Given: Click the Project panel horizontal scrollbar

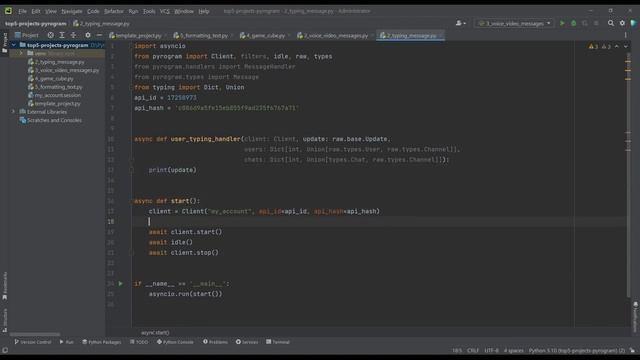Looking at the screenshot, I should coord(35,334).
